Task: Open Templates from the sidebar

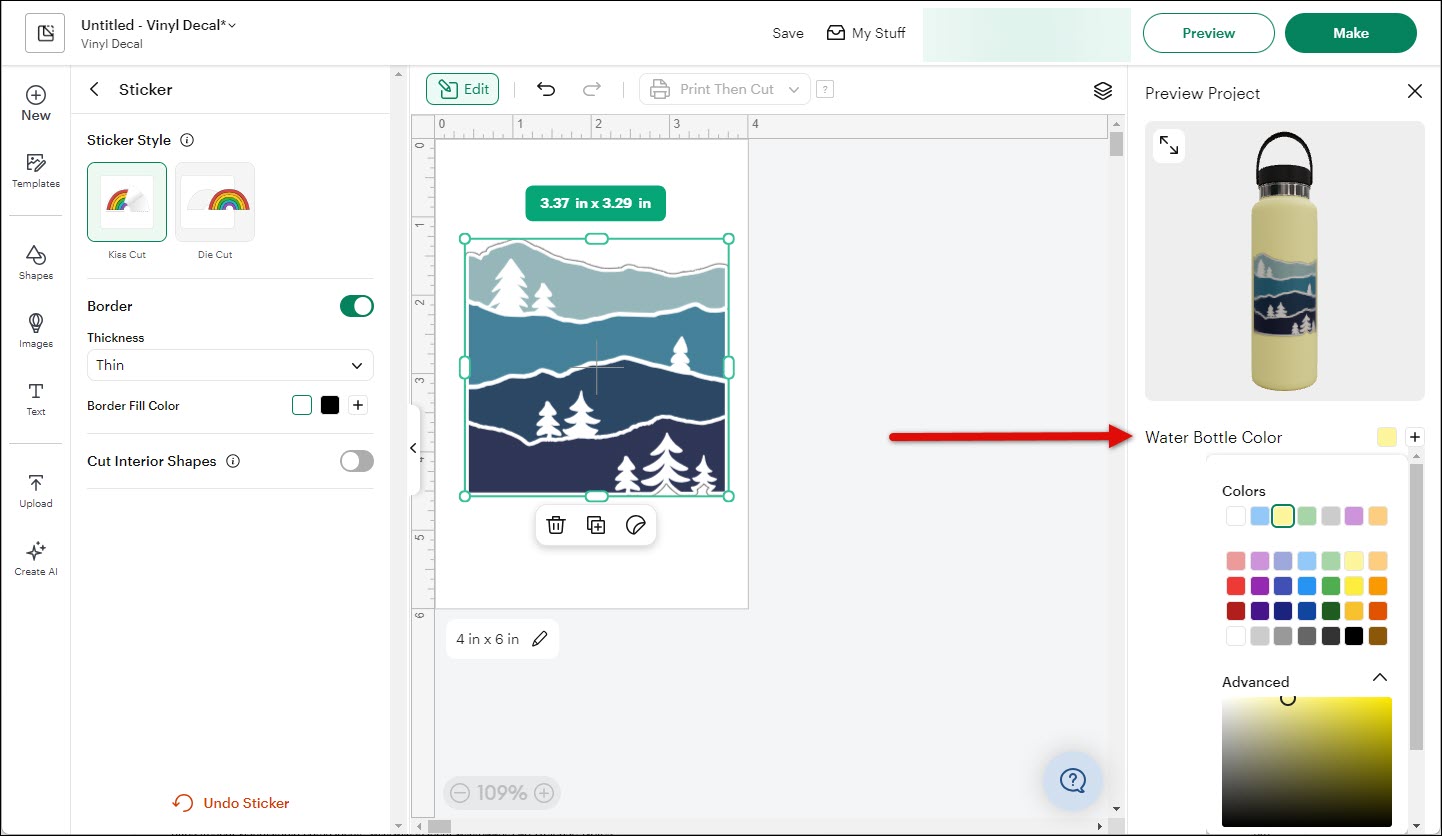Action: coord(36,170)
